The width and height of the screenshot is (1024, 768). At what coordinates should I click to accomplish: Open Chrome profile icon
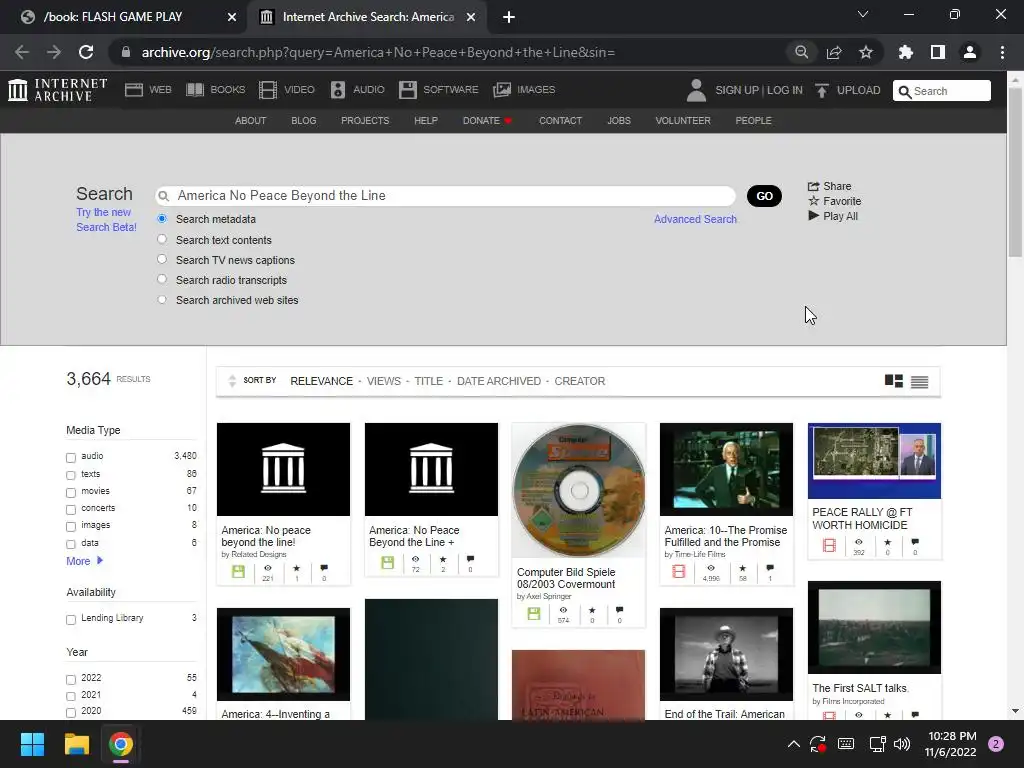[970, 52]
